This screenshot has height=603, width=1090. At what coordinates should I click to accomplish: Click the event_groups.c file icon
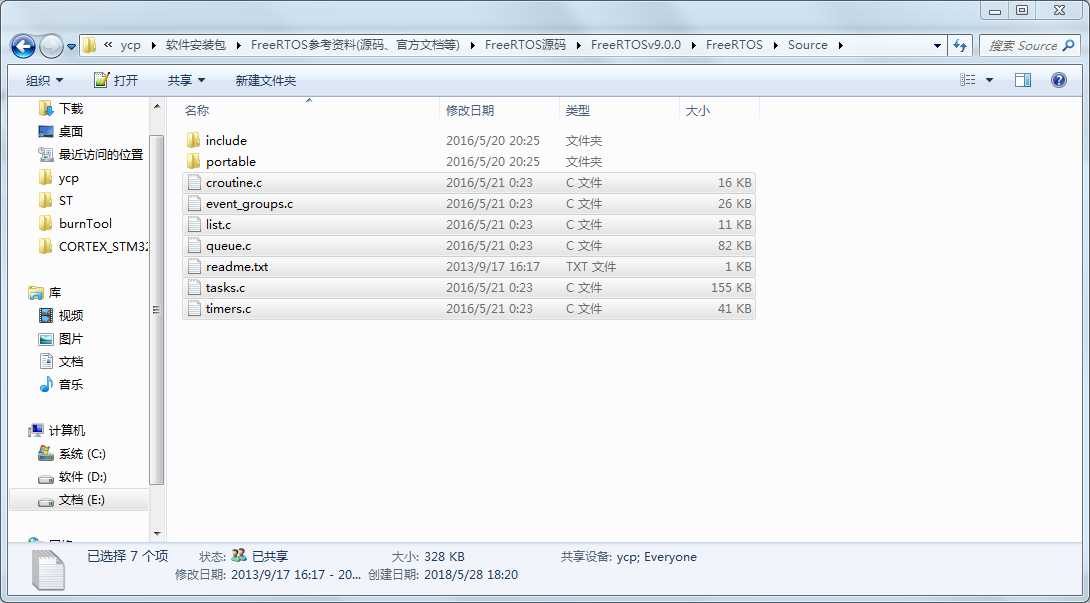194,204
